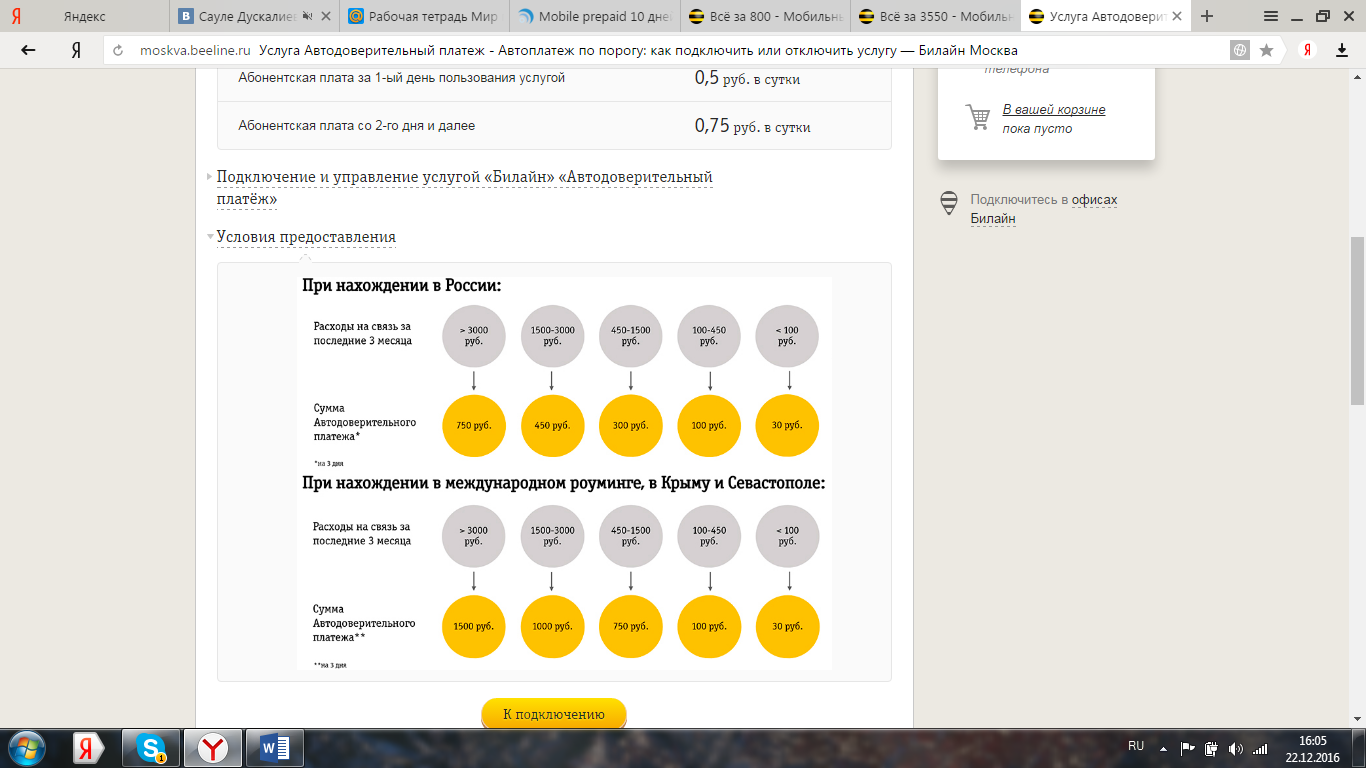This screenshot has width=1366, height=768.
Task: Click the roaming 1500 руб. yellow circle
Action: pyautogui.click(x=473, y=627)
